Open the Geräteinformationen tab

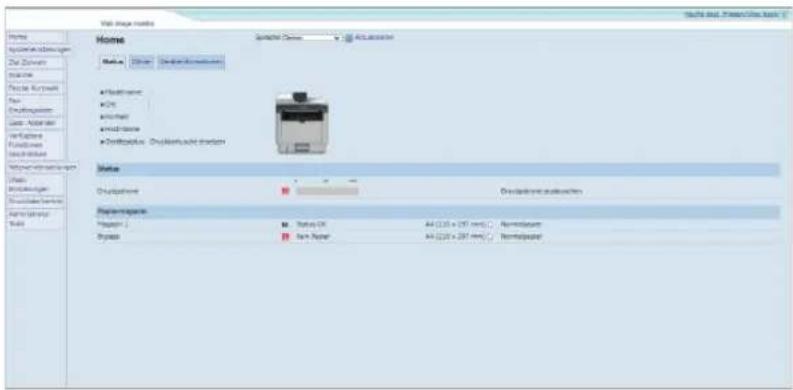click(191, 62)
